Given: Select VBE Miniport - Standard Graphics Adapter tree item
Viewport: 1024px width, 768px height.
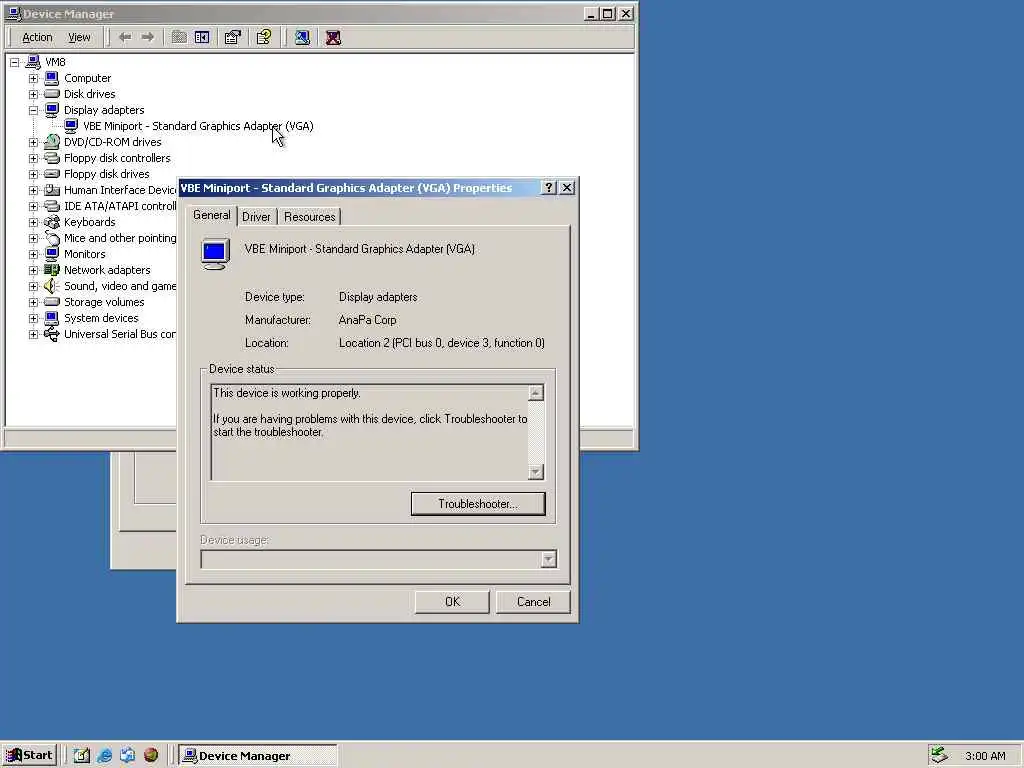Looking at the screenshot, I should [x=198, y=126].
